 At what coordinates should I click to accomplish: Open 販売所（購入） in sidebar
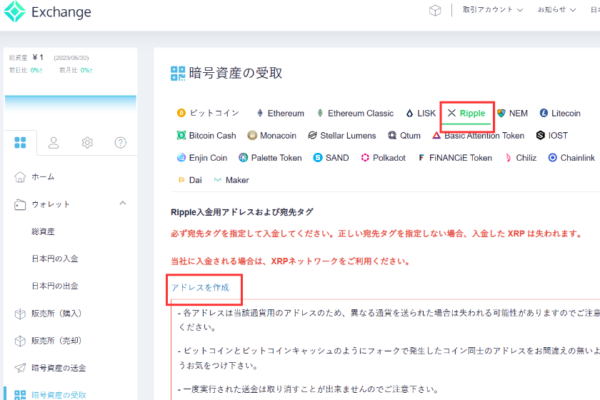(64, 314)
